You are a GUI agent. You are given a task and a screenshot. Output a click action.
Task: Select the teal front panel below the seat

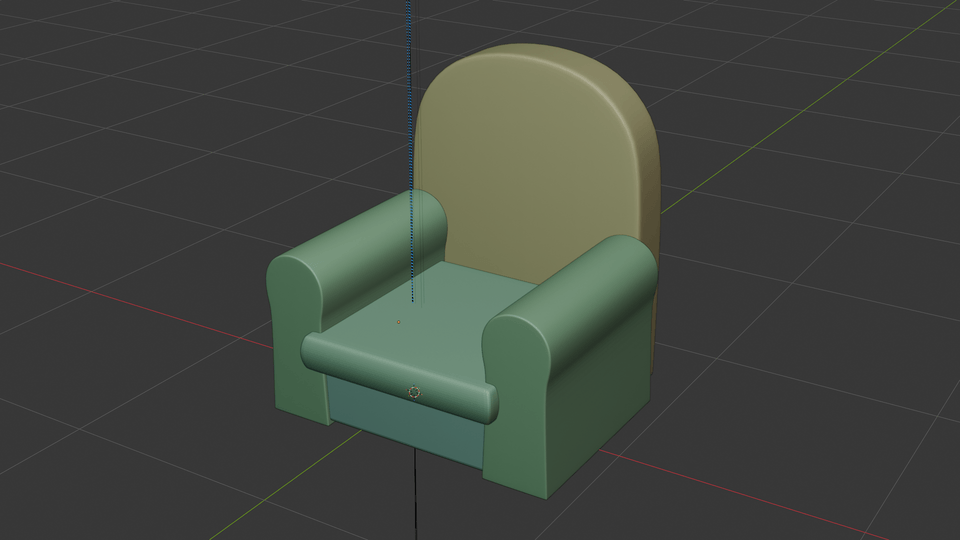point(407,422)
